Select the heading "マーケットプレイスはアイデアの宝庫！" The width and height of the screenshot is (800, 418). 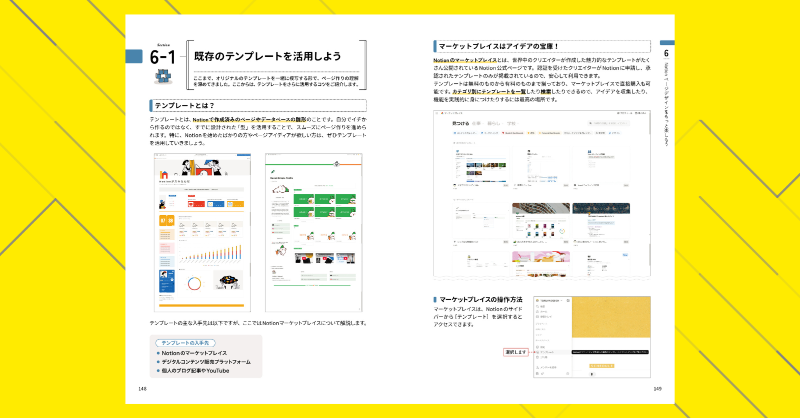coord(498,46)
